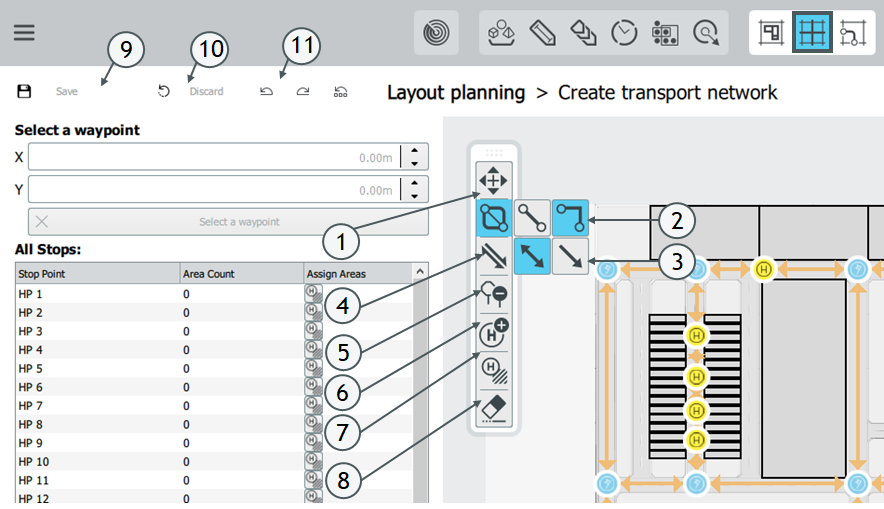Open the undo history icon
Screen dimensions: 884x509
(341, 92)
